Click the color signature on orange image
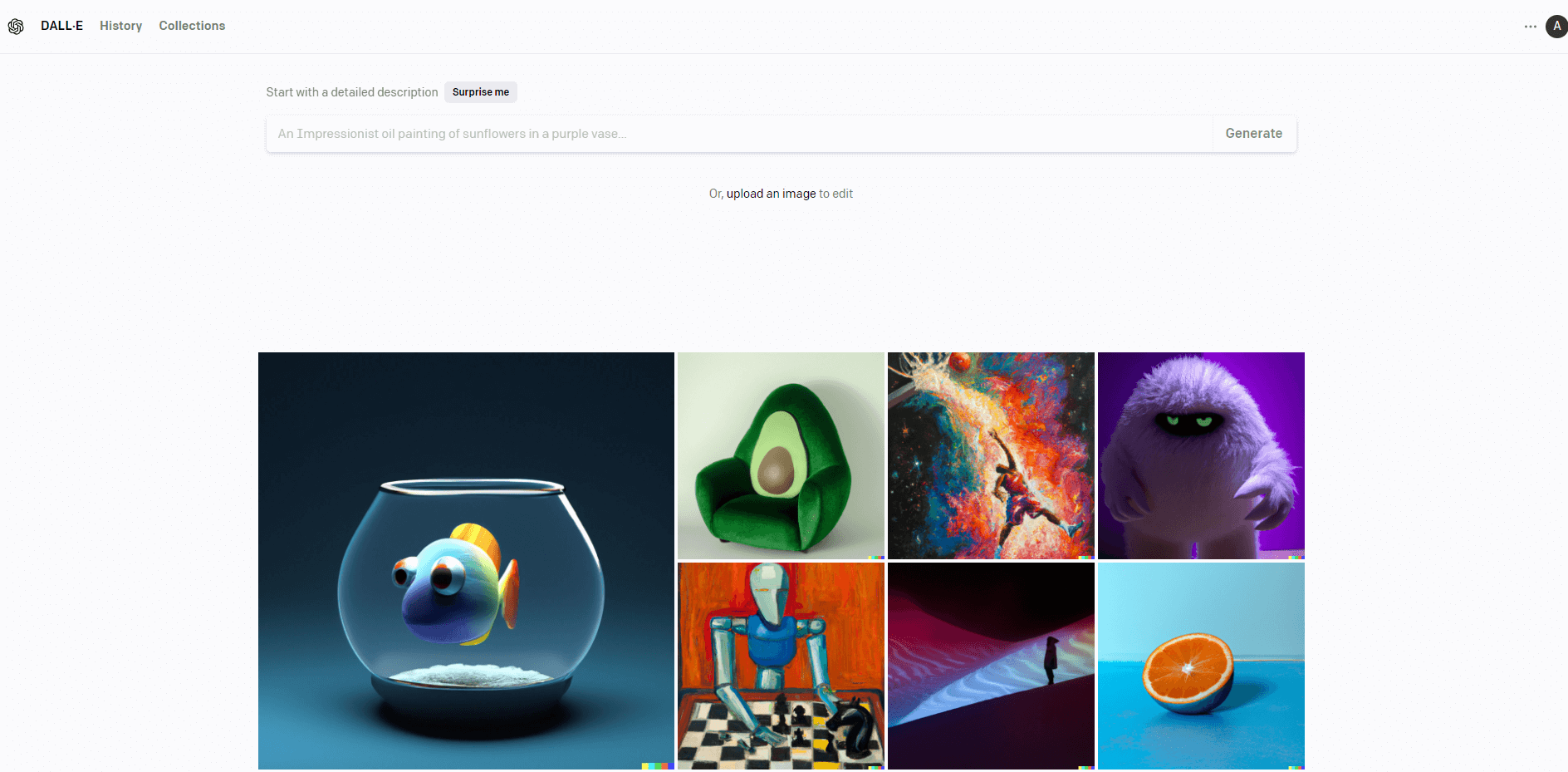The image size is (1568, 772). pos(1296,768)
